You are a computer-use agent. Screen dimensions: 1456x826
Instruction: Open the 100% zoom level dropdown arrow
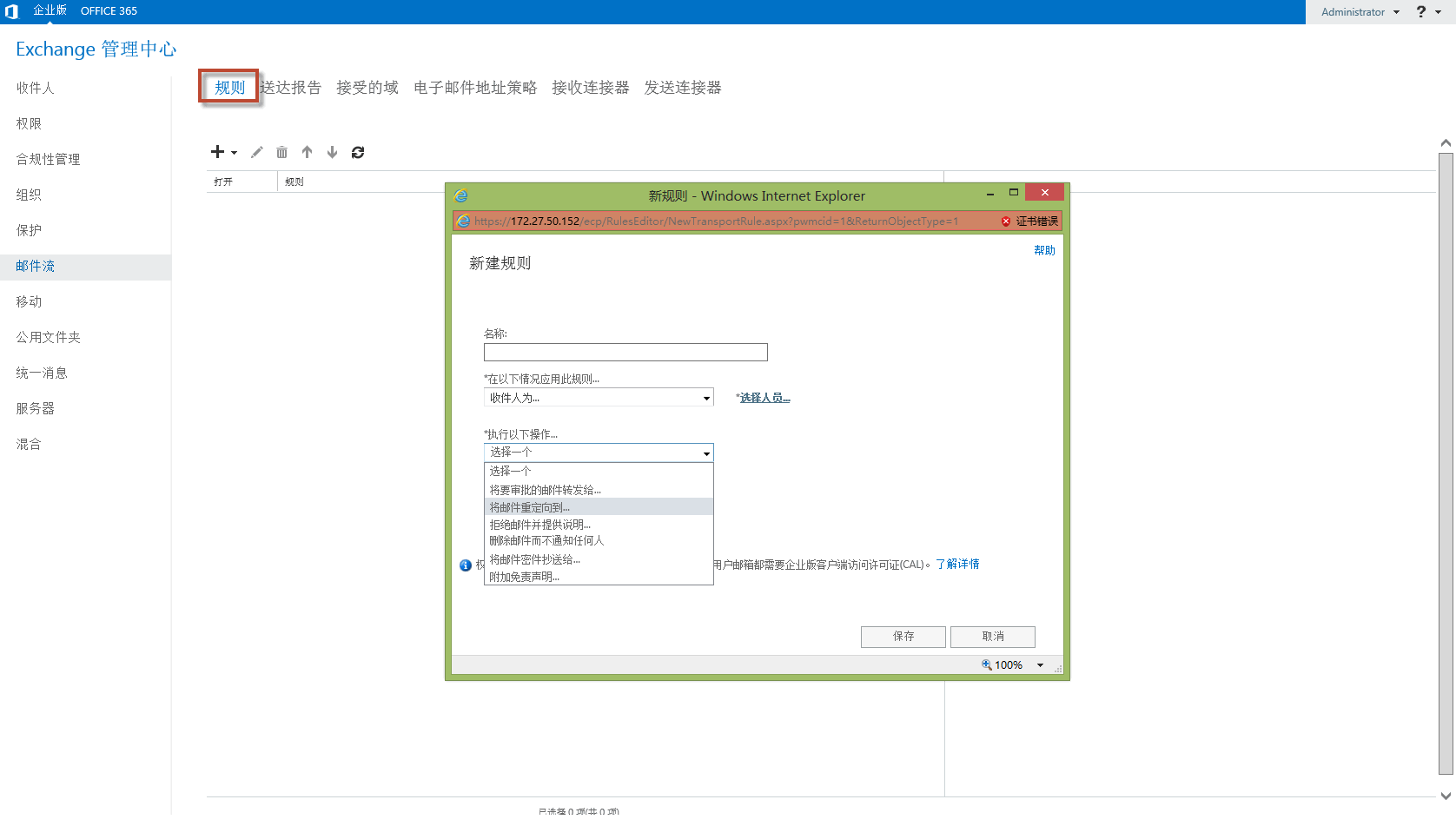[x=1040, y=665]
